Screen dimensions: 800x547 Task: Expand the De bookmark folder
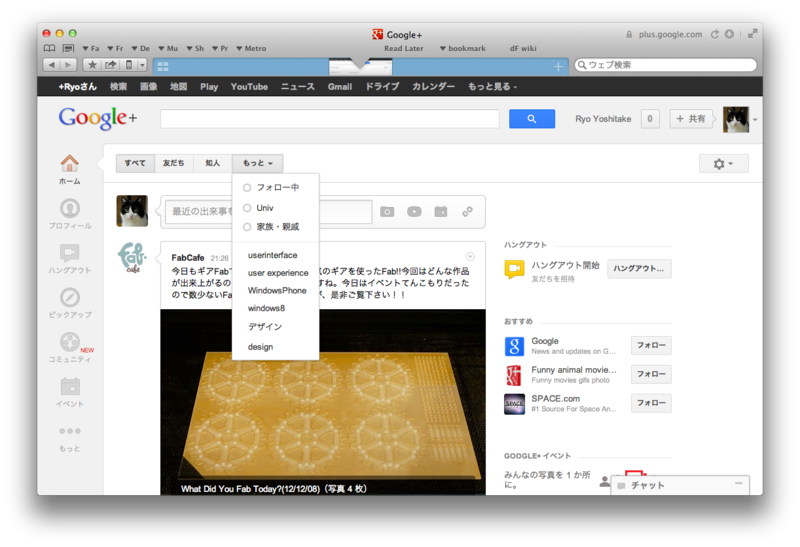[140, 48]
